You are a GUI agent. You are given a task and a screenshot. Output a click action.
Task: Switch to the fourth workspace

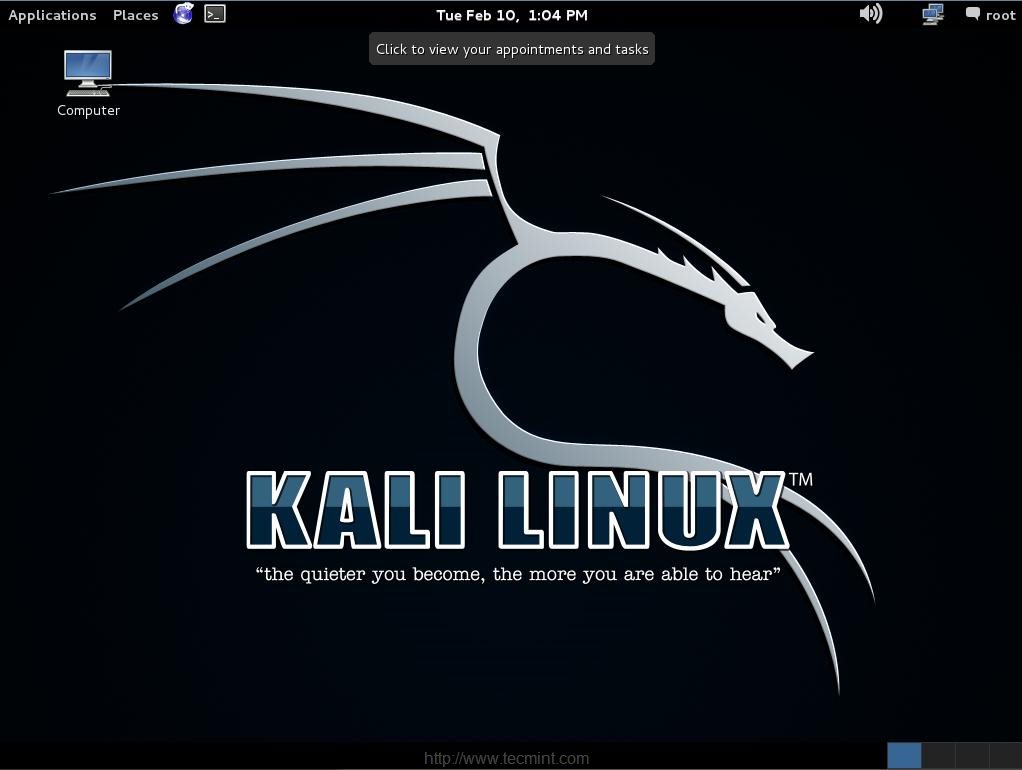click(1005, 754)
